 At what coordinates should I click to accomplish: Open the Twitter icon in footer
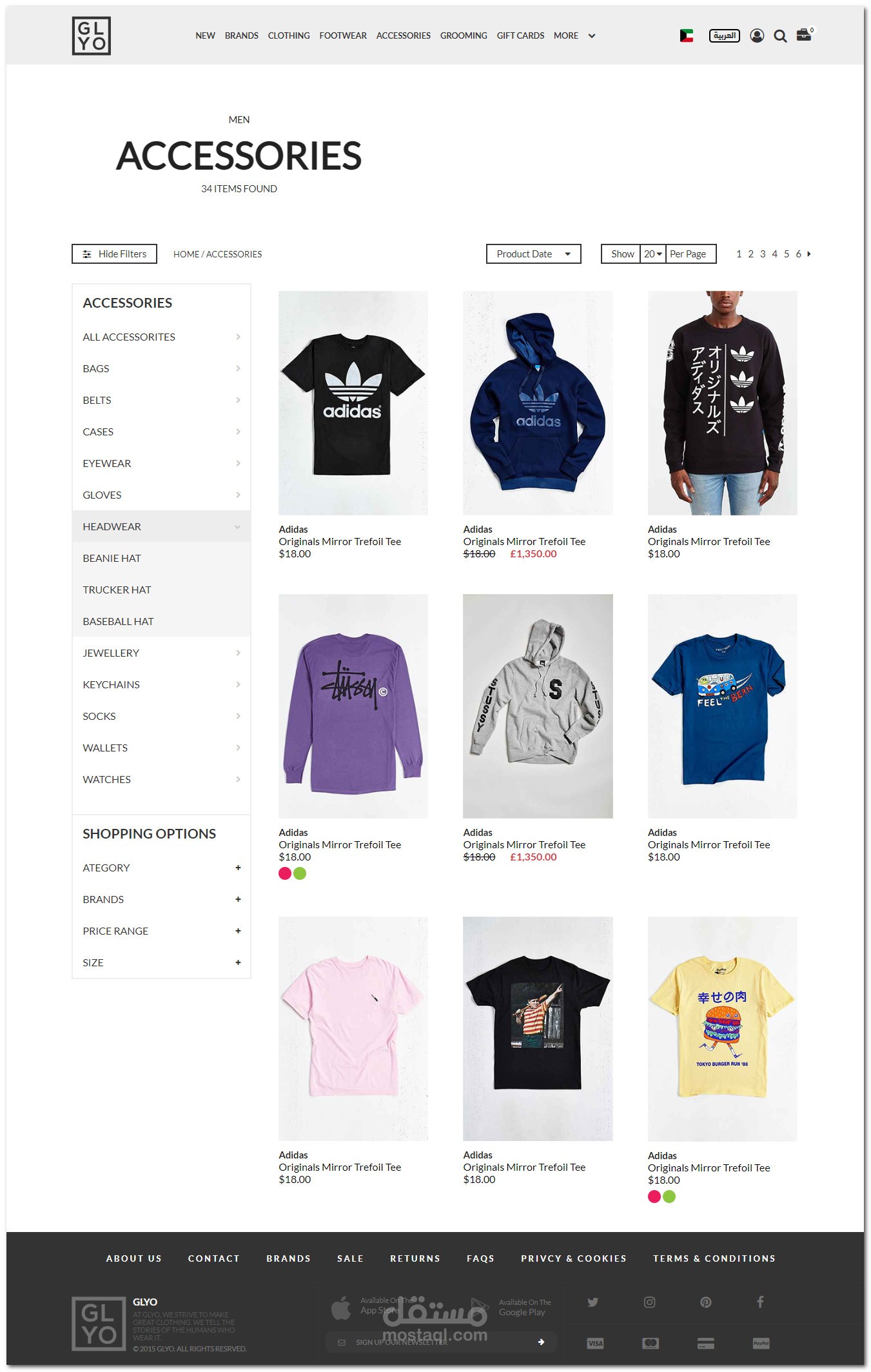point(593,1302)
